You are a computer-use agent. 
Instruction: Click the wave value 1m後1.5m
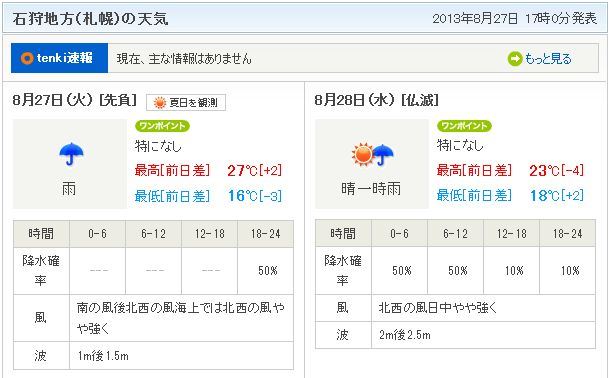(103, 356)
